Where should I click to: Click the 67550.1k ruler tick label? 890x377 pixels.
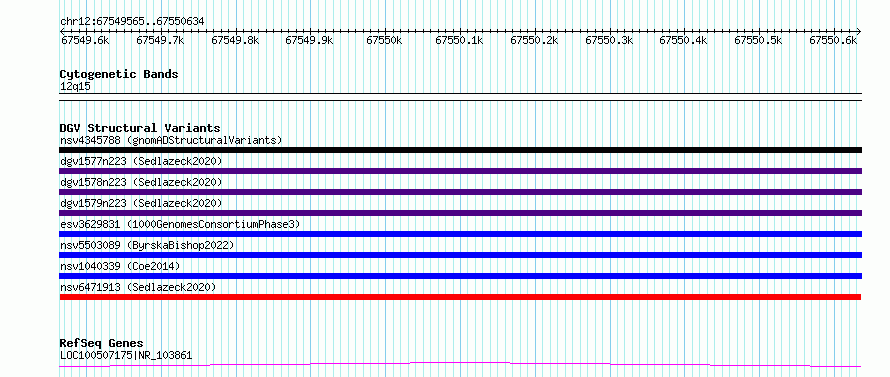pyautogui.click(x=459, y=40)
